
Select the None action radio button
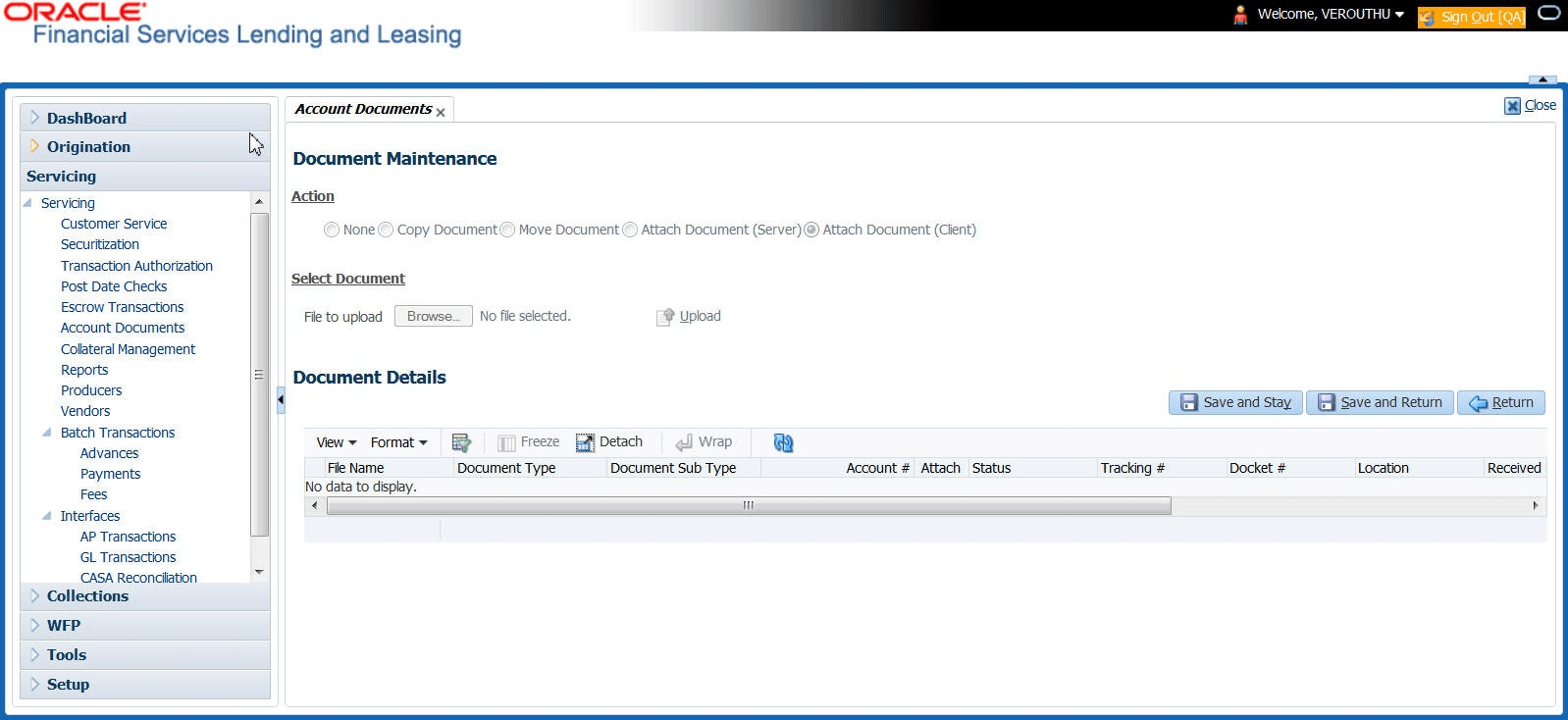coord(332,230)
